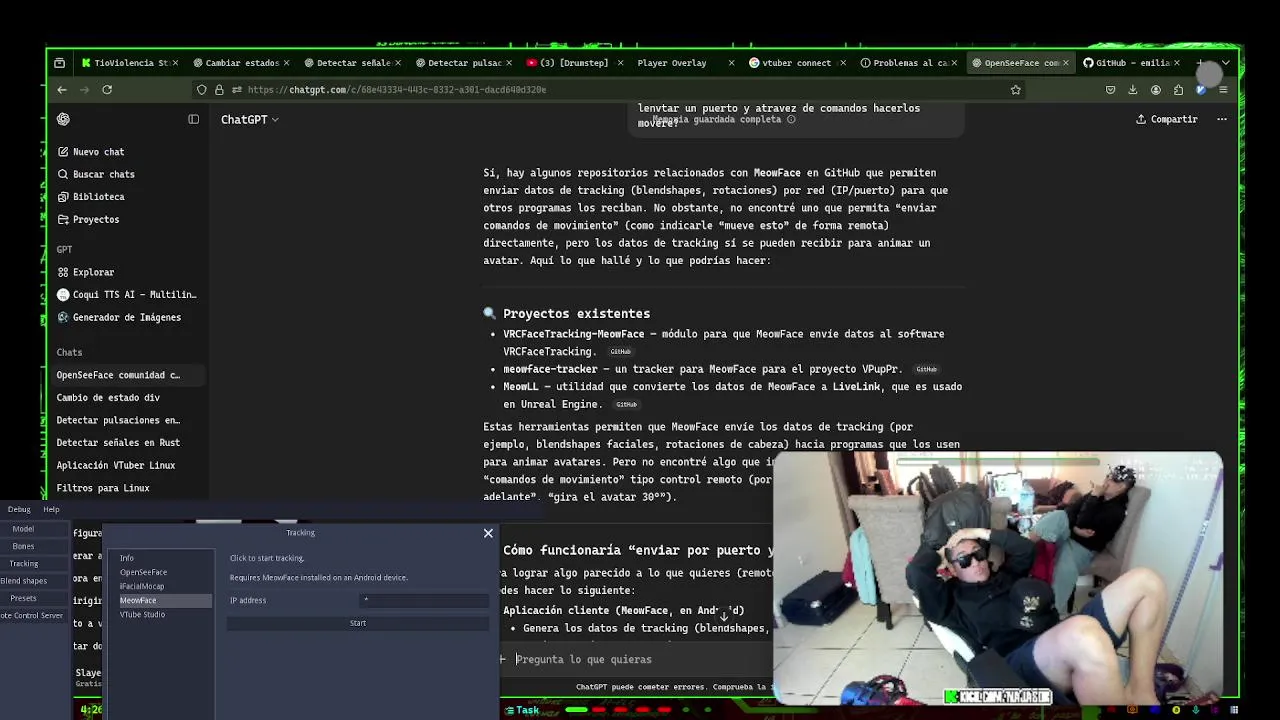Click the Biblioteca icon in sidebar
The width and height of the screenshot is (1280, 720).
pos(63,197)
